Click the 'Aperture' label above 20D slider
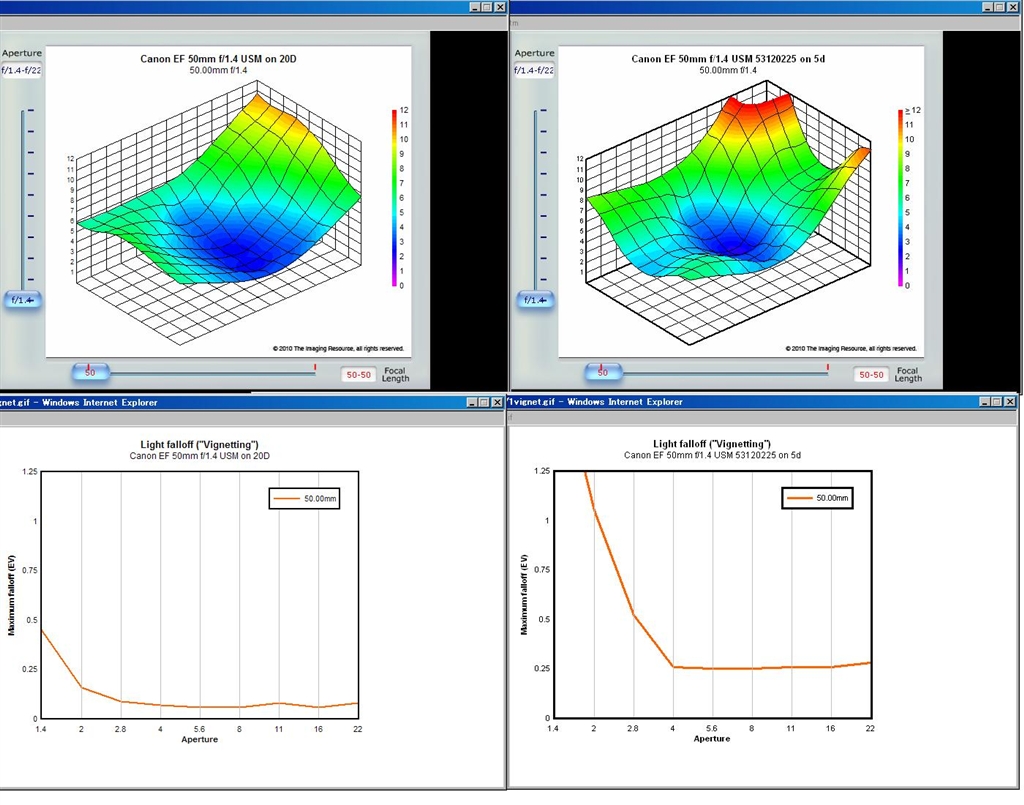1024x805 pixels. [22, 53]
